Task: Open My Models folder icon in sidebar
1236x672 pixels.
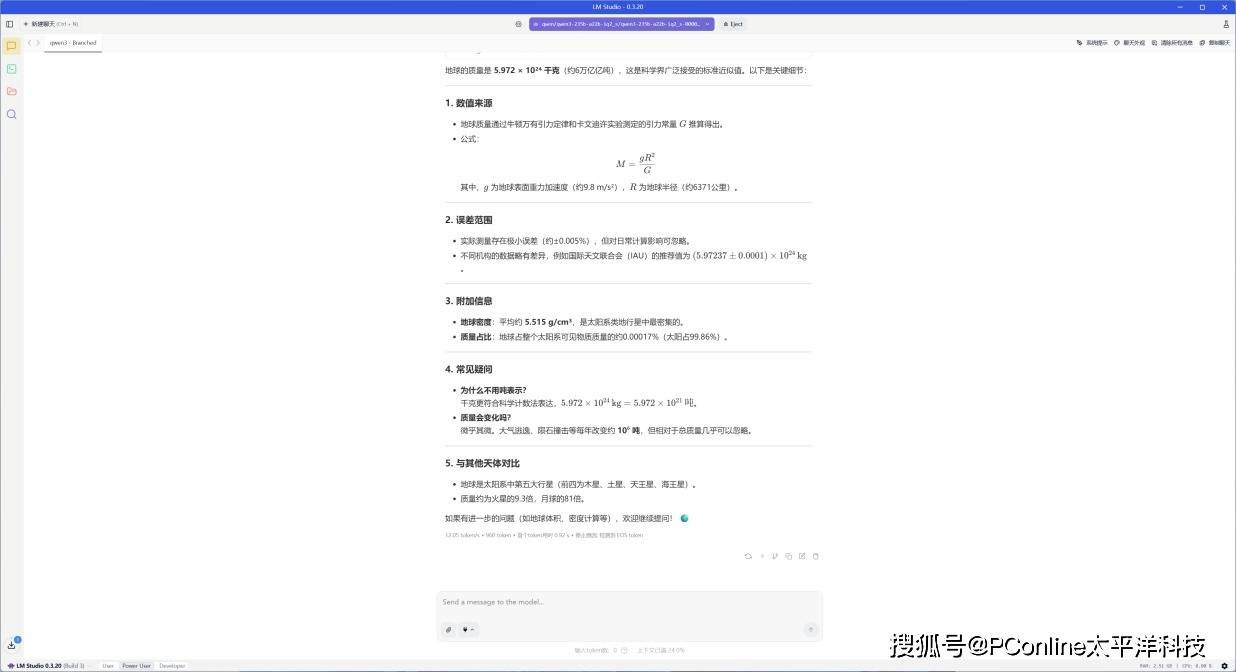Action: pos(11,91)
